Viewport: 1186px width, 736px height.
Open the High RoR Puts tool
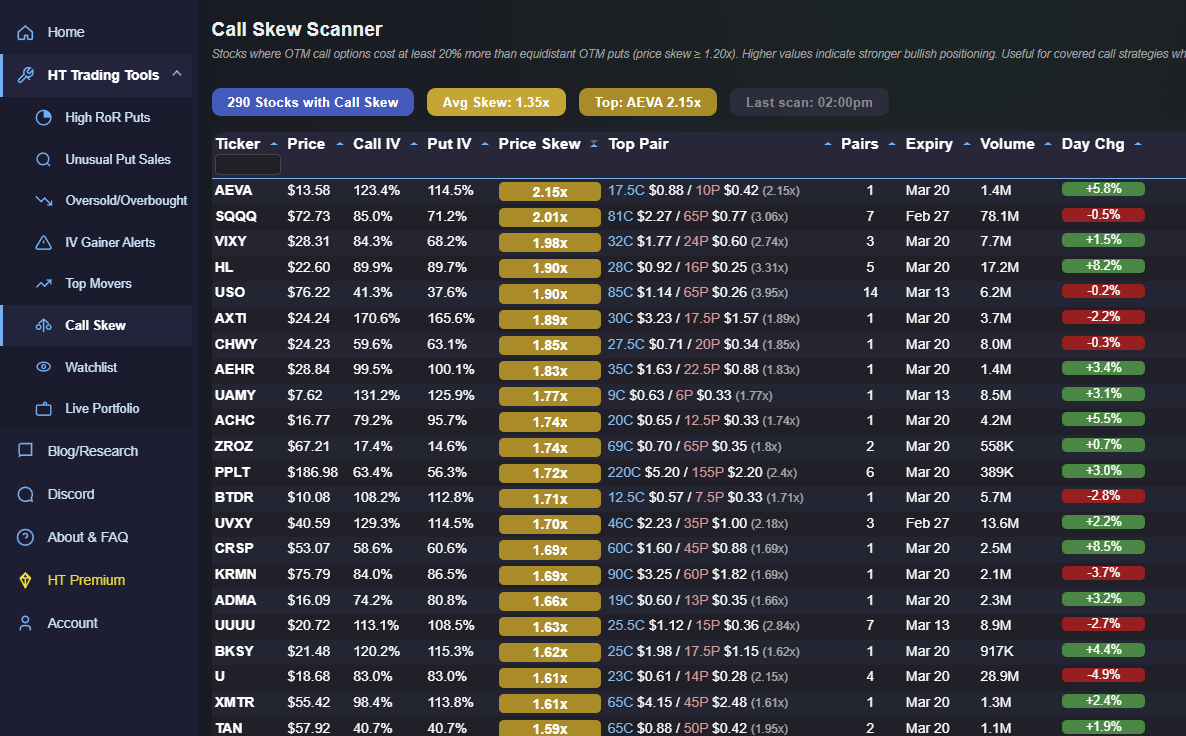43,117
